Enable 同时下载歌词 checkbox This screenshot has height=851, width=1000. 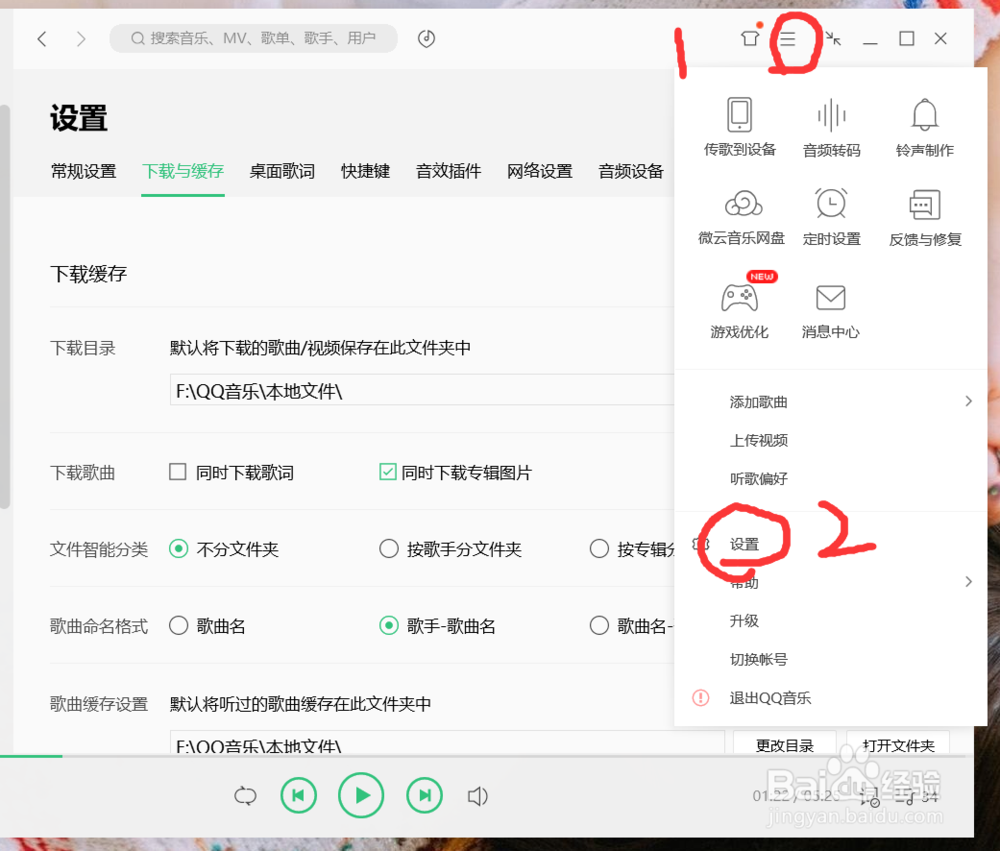point(177,472)
